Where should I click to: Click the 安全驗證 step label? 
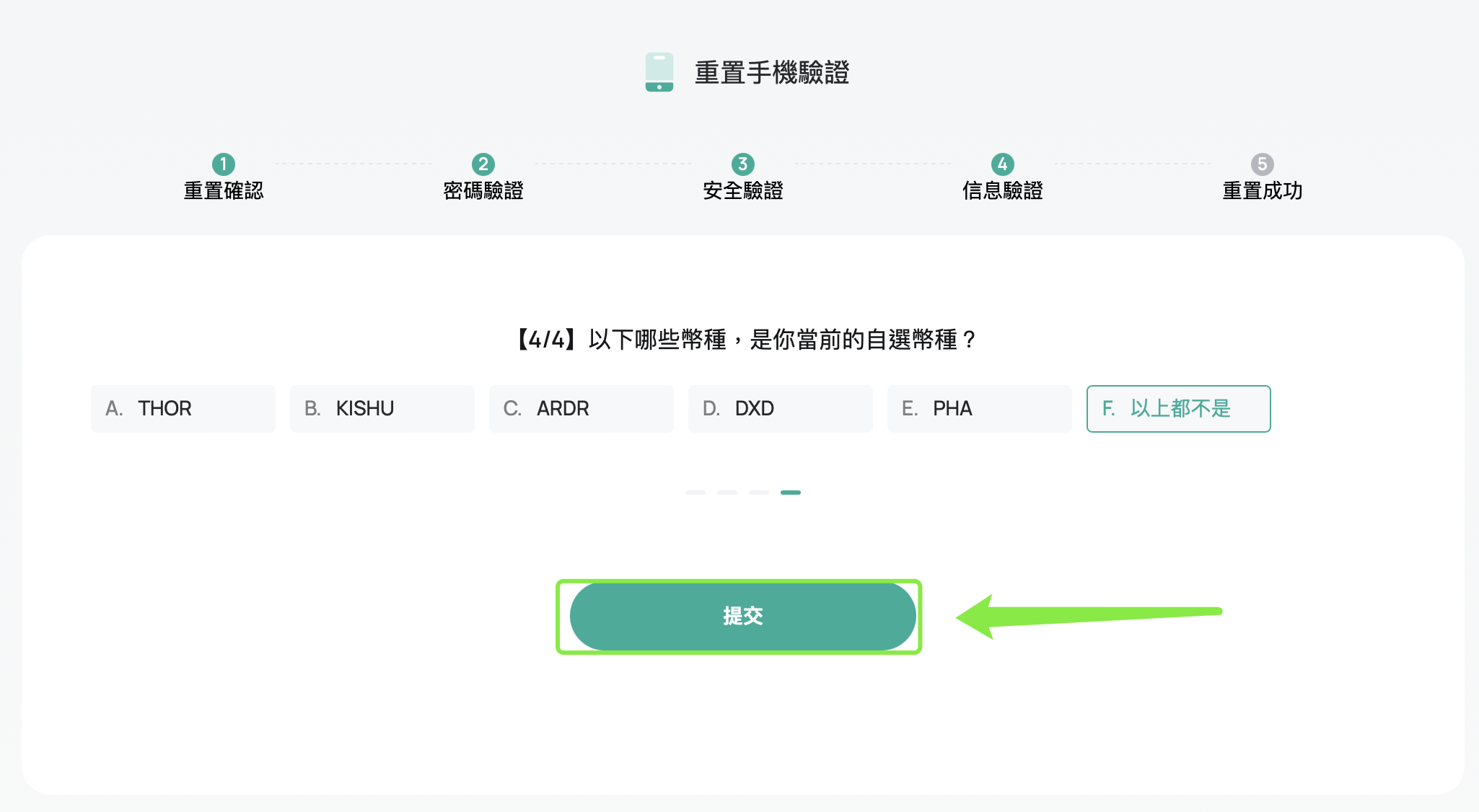click(x=743, y=191)
